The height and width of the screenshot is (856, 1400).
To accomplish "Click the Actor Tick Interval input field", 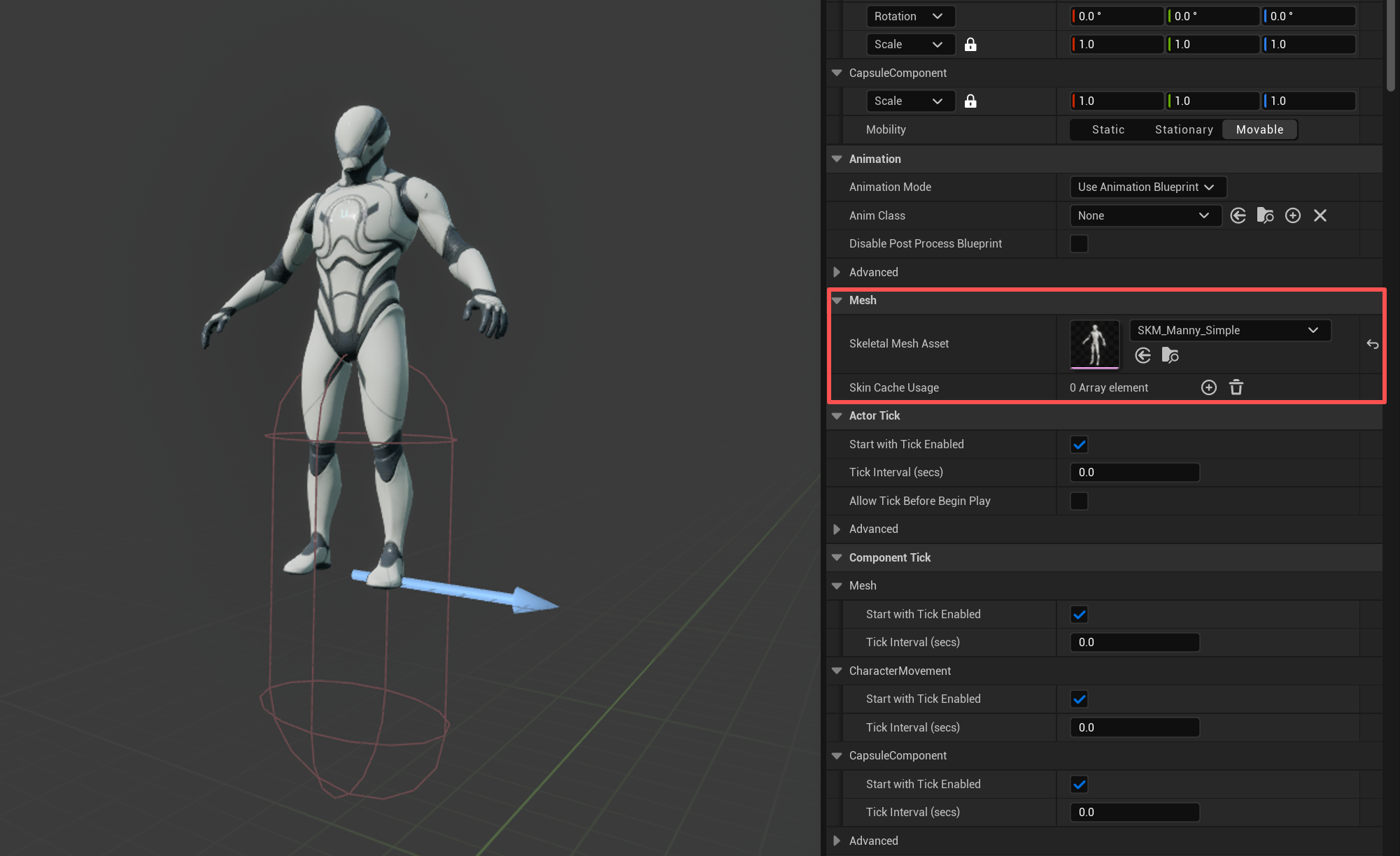I will tap(1134, 473).
